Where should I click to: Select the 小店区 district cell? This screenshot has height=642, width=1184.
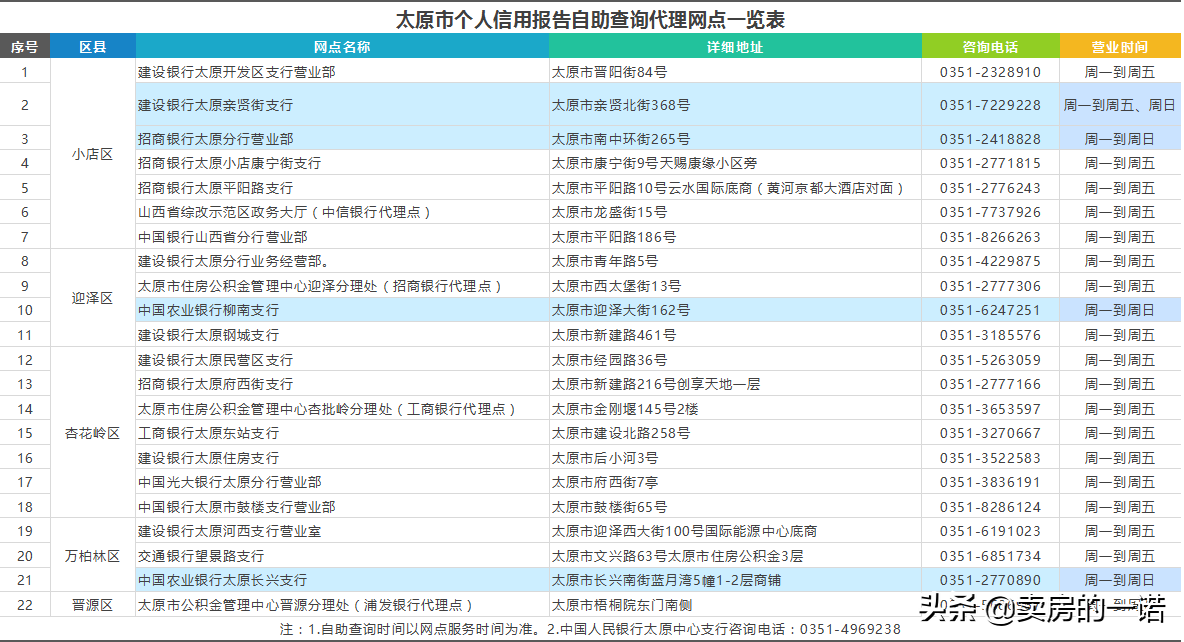coord(93,152)
